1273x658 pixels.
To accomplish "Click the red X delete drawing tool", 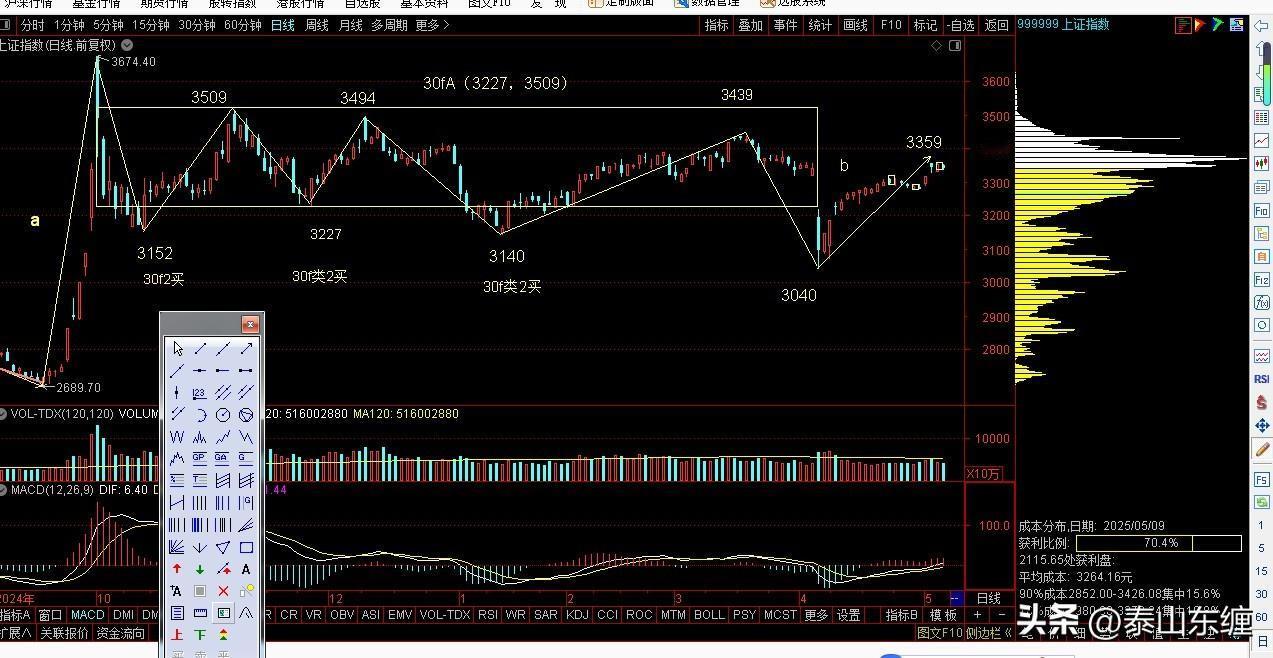I will click(223, 590).
